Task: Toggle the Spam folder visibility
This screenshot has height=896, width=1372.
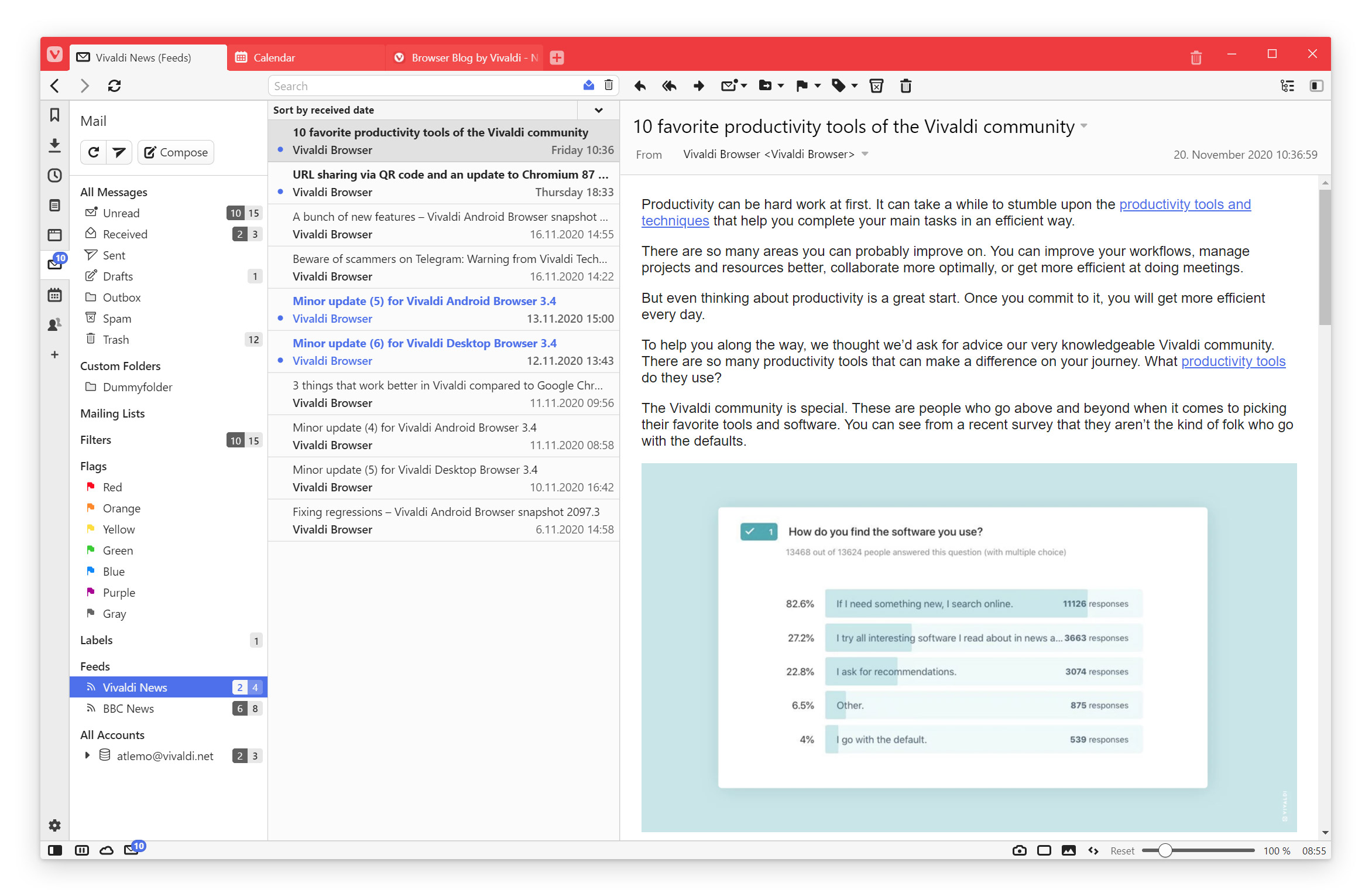Action: pyautogui.click(x=116, y=318)
